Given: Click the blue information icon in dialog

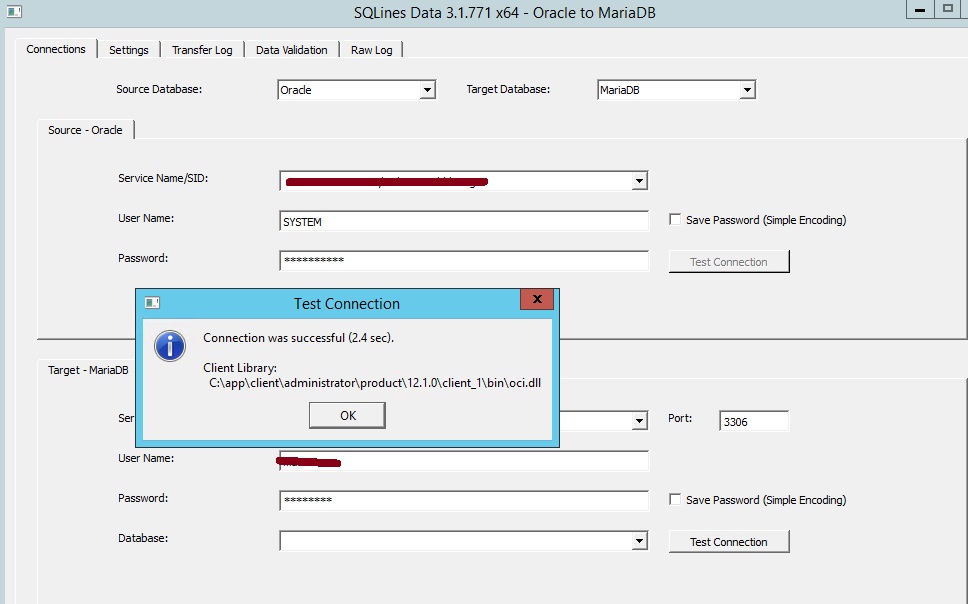Looking at the screenshot, I should (x=170, y=347).
